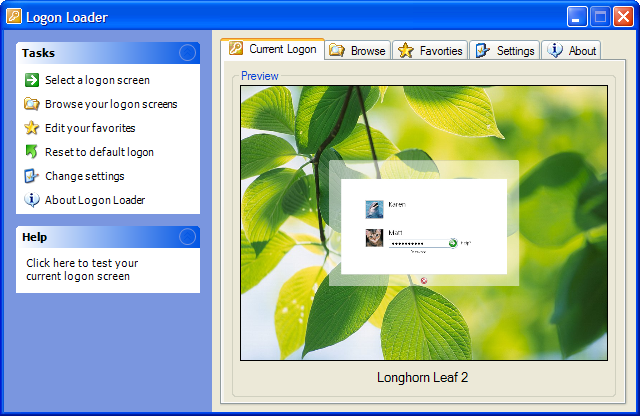Viewport: 640px width, 416px height.
Task: Switch to the Current Logon tab
Action: coord(272,49)
